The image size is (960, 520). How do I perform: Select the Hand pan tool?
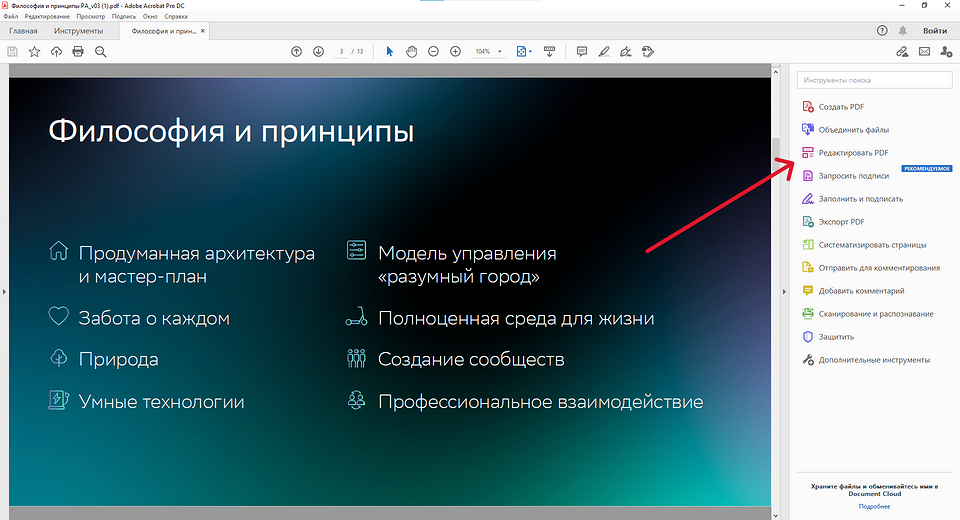click(411, 51)
